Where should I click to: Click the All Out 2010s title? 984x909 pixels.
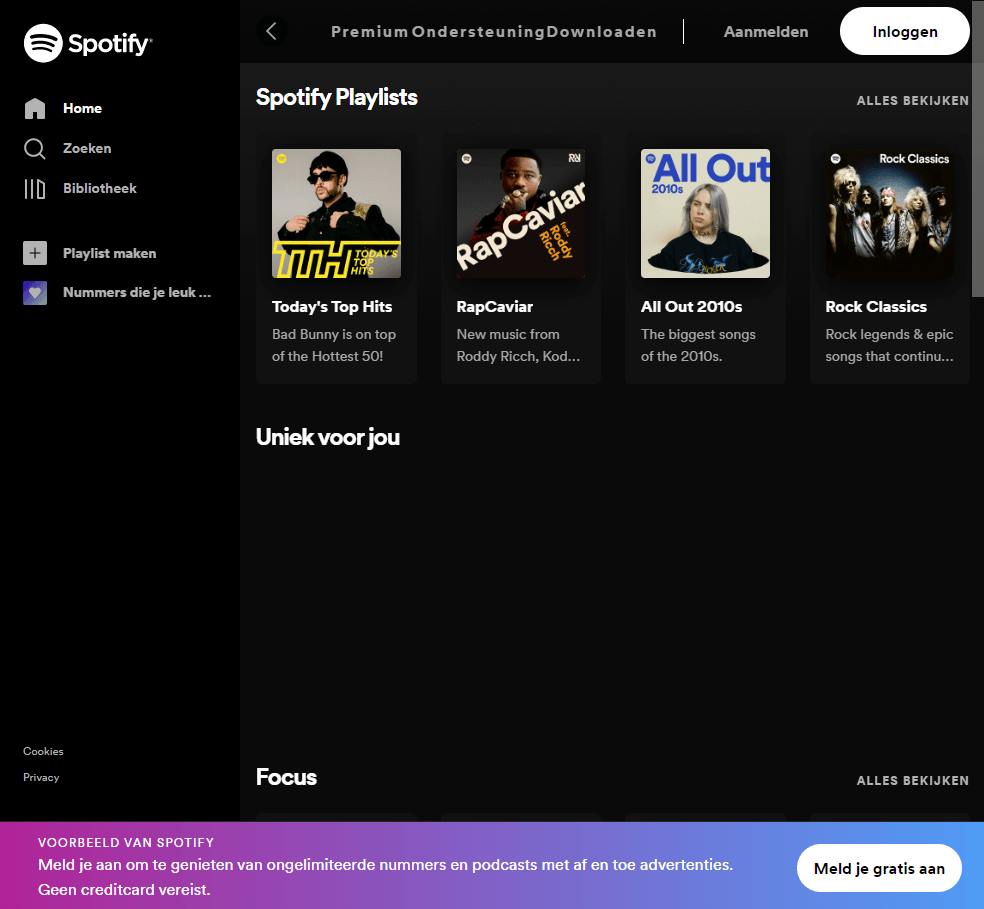(692, 307)
